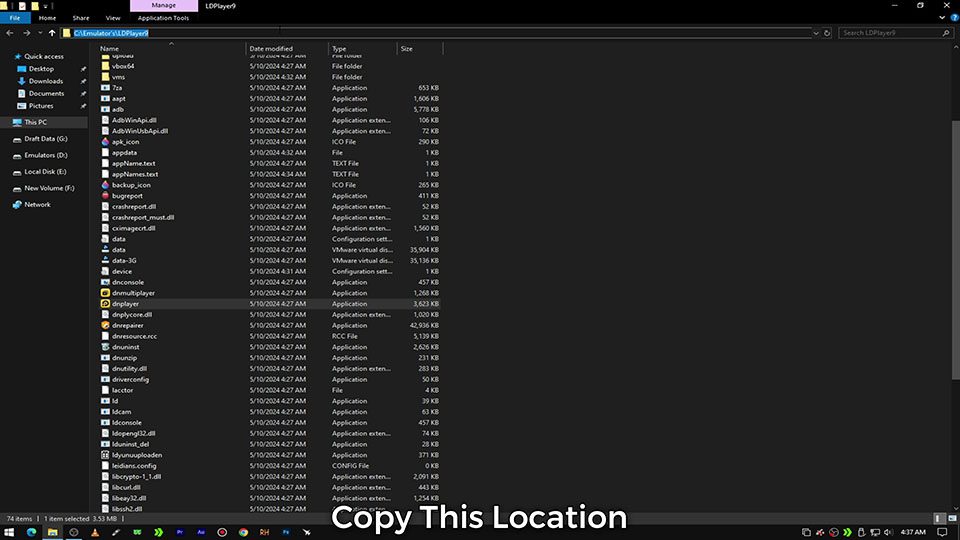
Task: Switch to the Home ribbon tab
Action: point(47,18)
